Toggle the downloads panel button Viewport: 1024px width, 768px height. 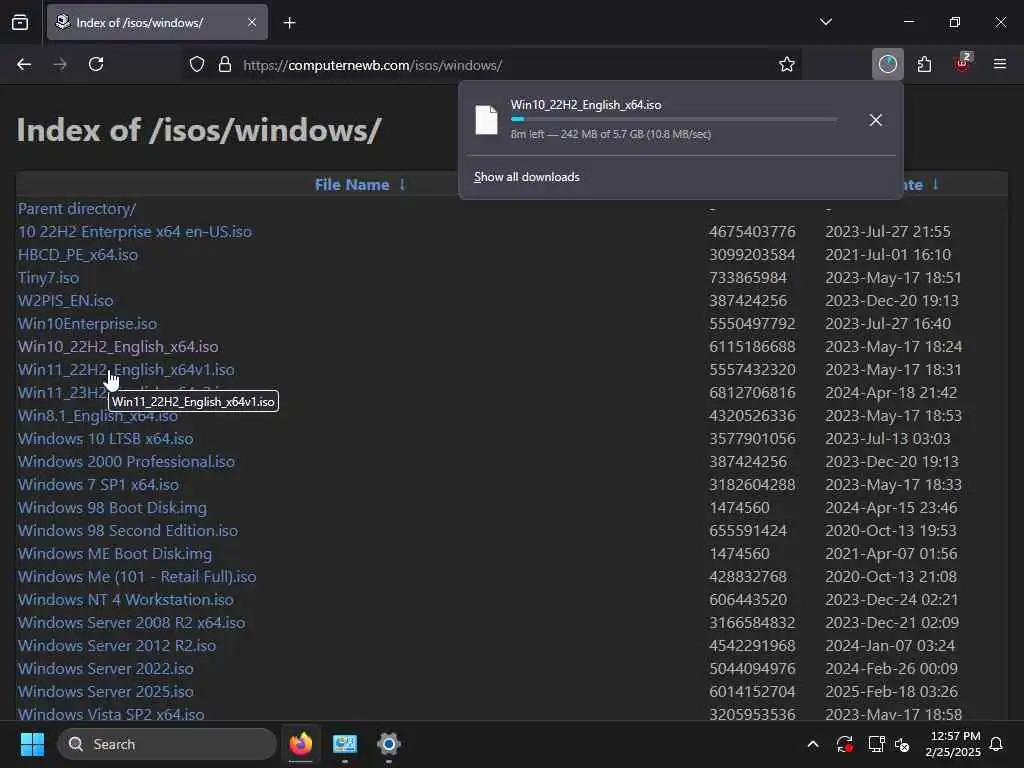click(888, 64)
